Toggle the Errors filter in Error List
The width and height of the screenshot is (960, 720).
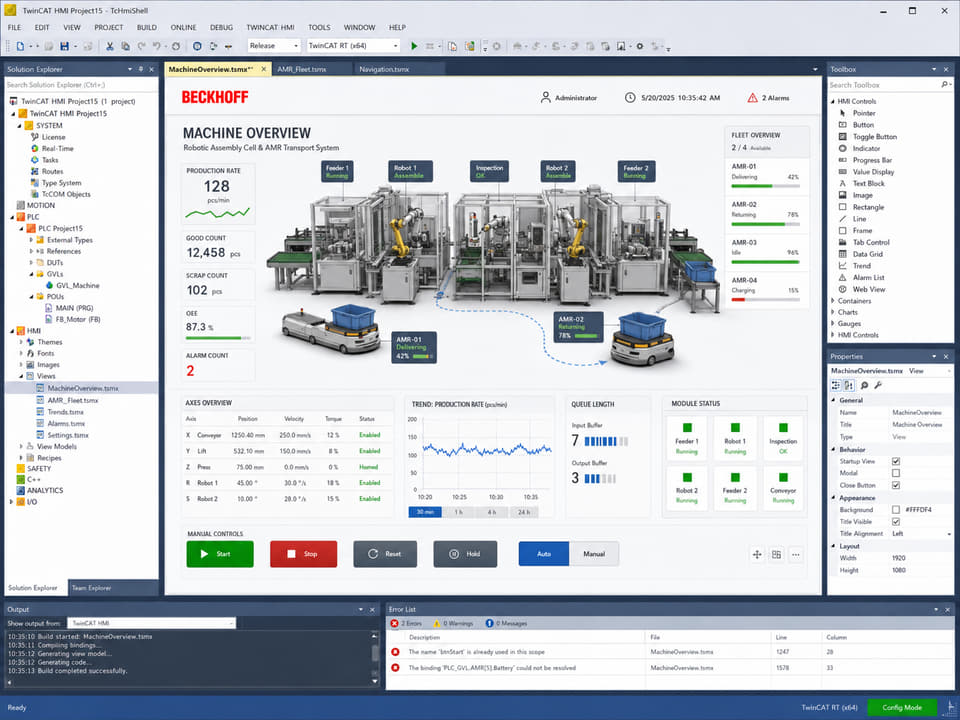(x=407, y=623)
